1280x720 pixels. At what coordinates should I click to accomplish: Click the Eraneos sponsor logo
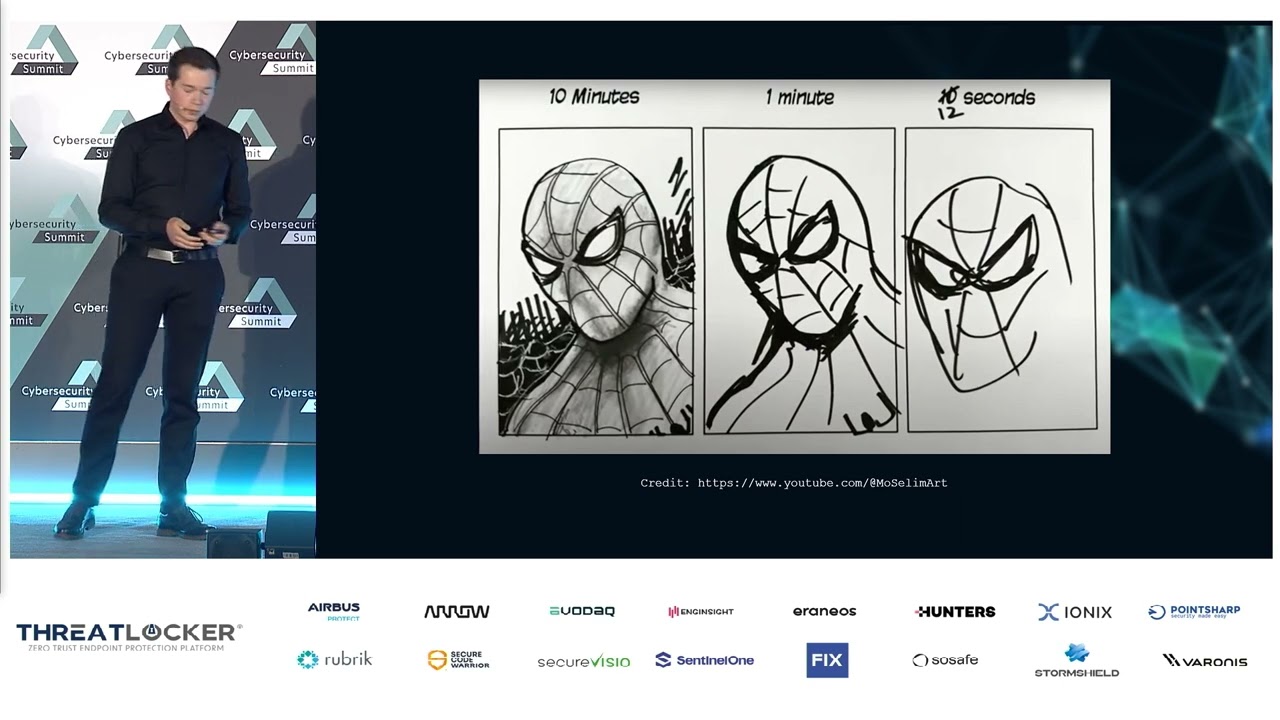tap(825, 611)
